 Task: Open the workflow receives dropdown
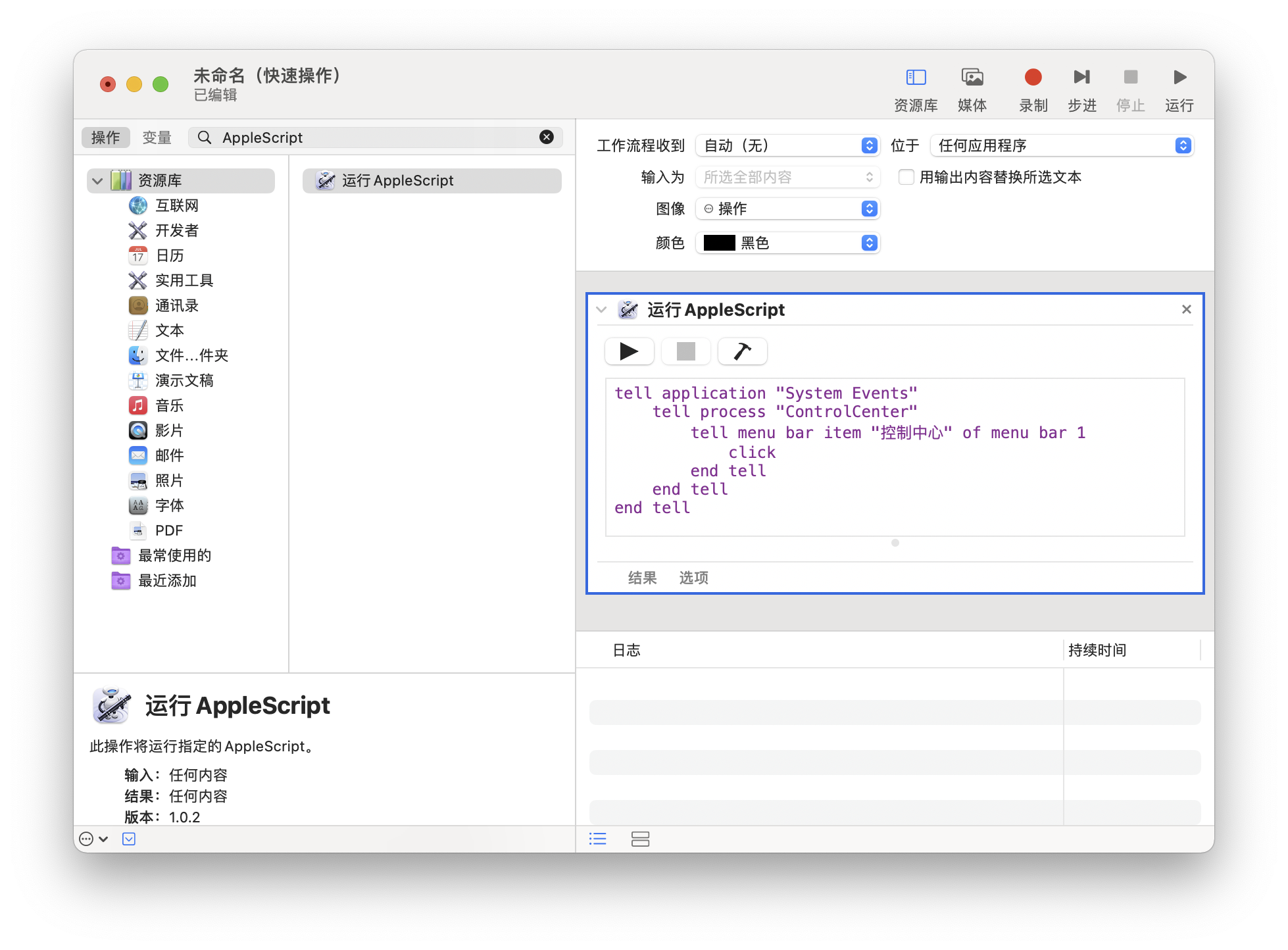tap(787, 145)
